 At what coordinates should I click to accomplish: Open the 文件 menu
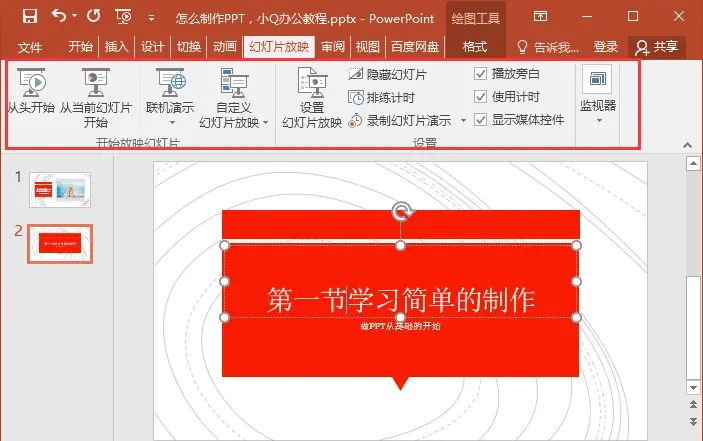click(x=30, y=47)
